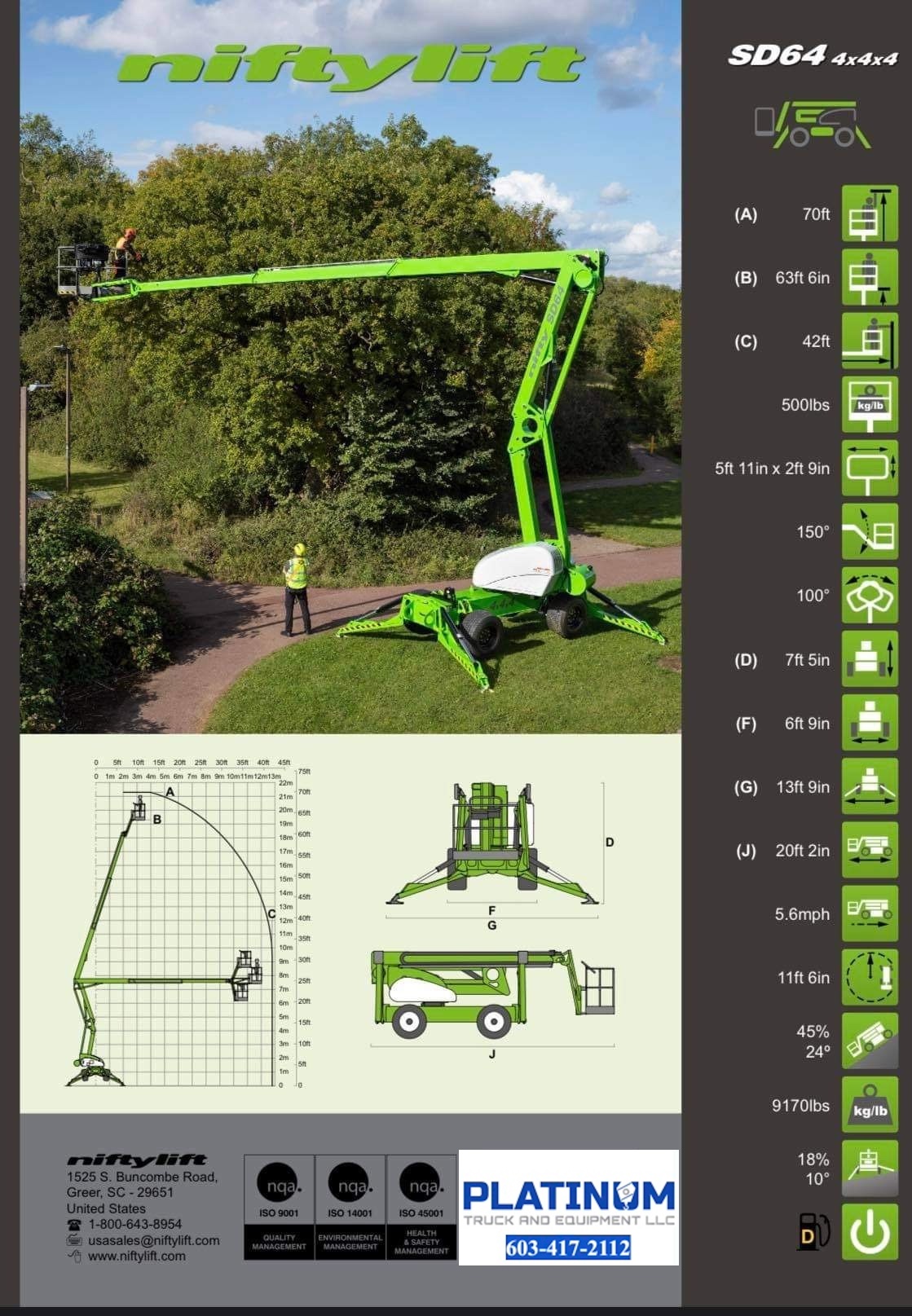Click the 150° jib articulation icon

(869, 532)
